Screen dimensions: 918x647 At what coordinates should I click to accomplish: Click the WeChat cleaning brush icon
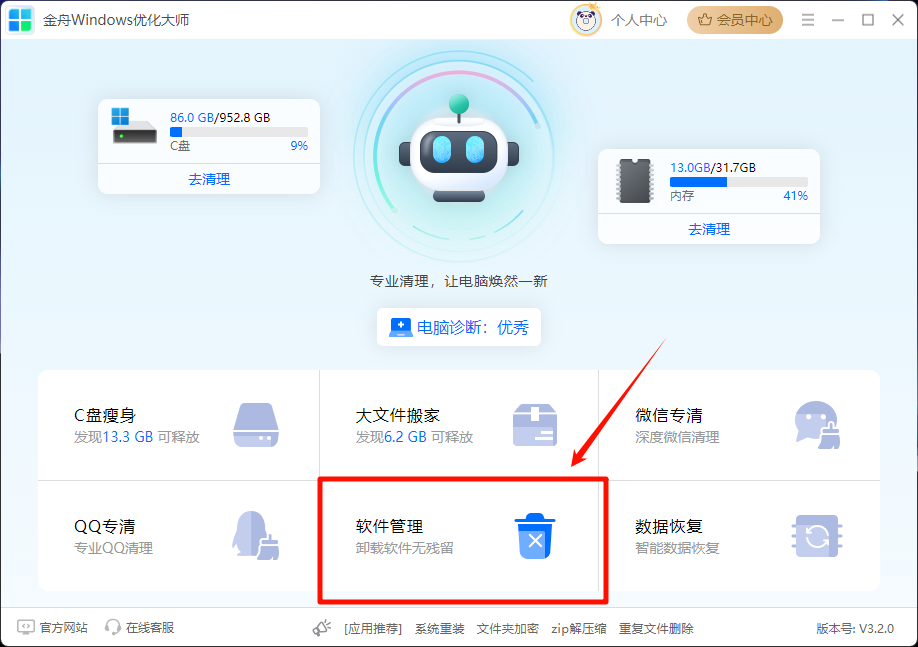(x=817, y=425)
